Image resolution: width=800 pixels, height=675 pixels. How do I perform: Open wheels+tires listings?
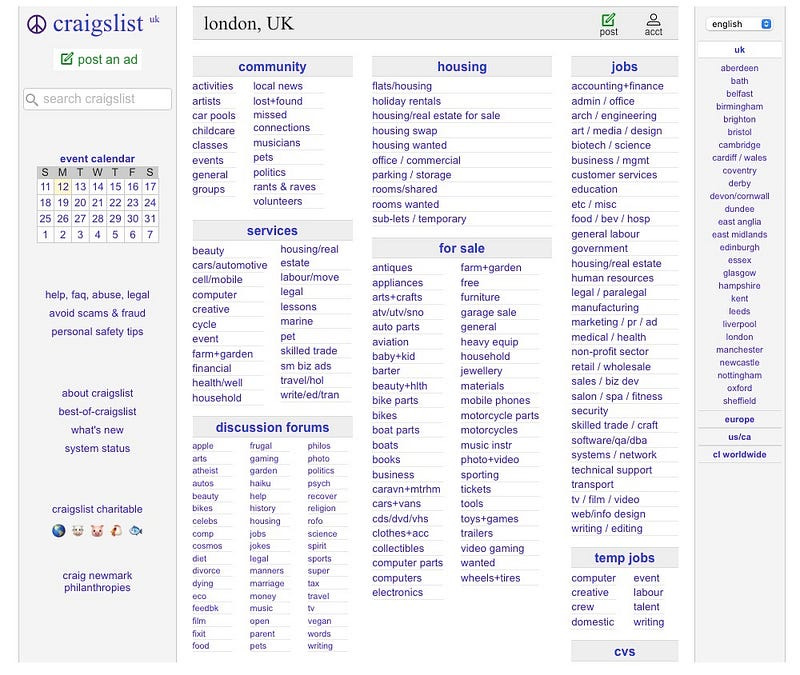tap(490, 578)
